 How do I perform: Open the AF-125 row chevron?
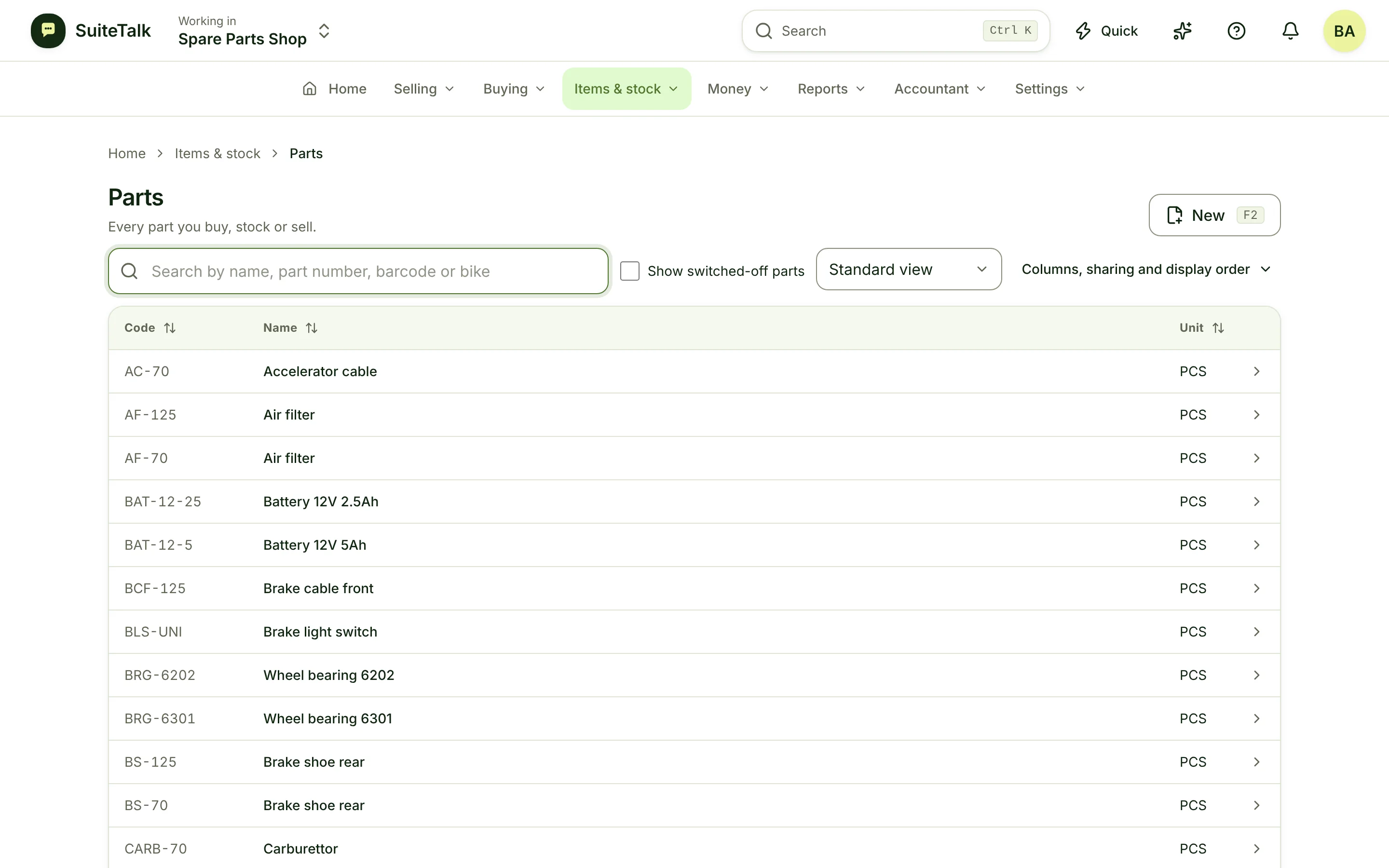[1256, 415]
